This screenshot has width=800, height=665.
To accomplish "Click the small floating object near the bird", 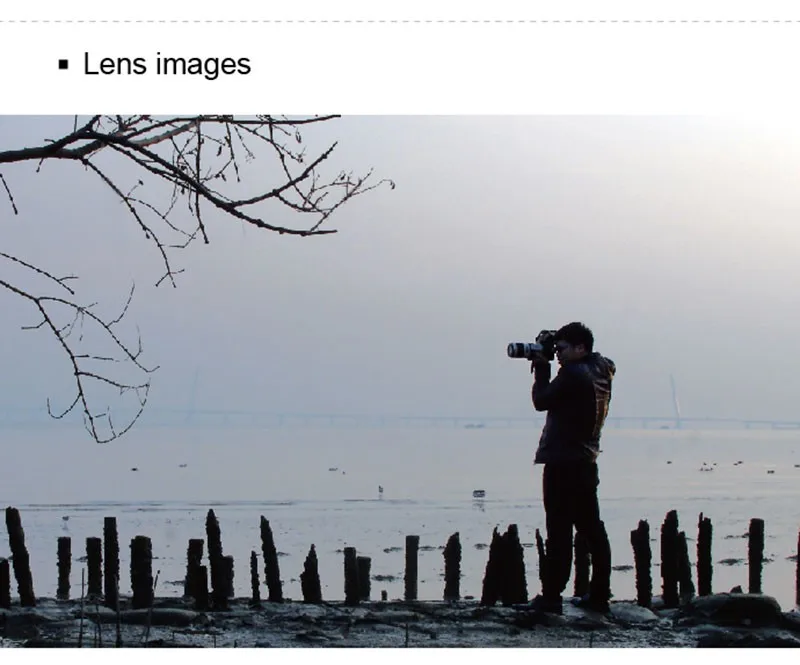I will click(478, 494).
